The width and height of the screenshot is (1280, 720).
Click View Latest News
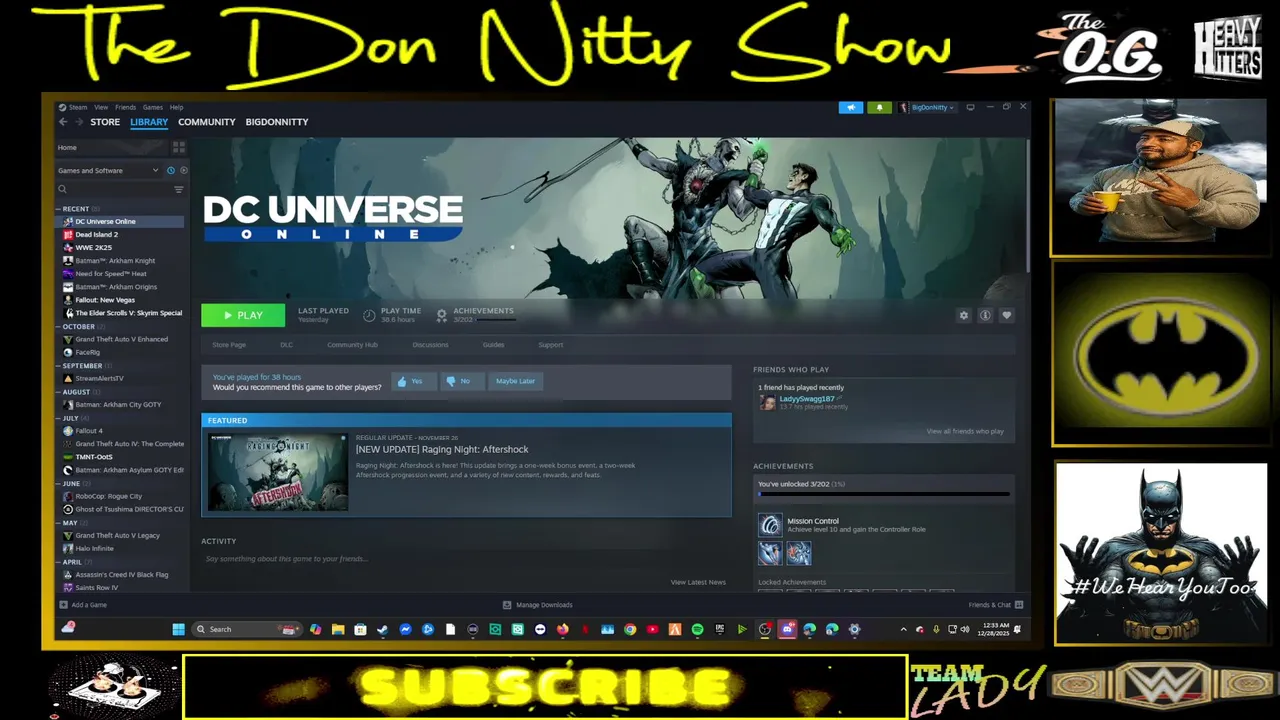point(698,582)
